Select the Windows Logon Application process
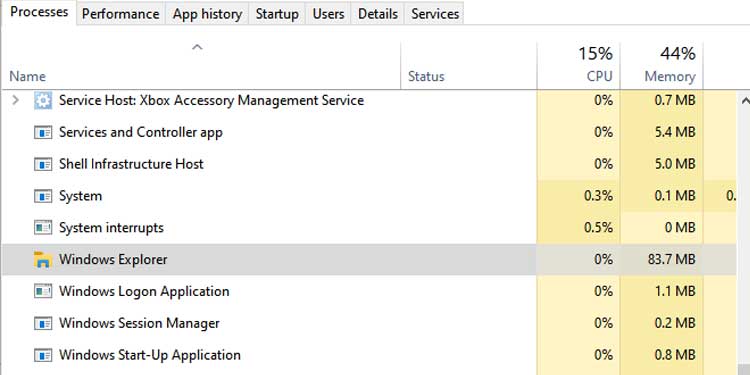The image size is (750, 375). (x=144, y=291)
